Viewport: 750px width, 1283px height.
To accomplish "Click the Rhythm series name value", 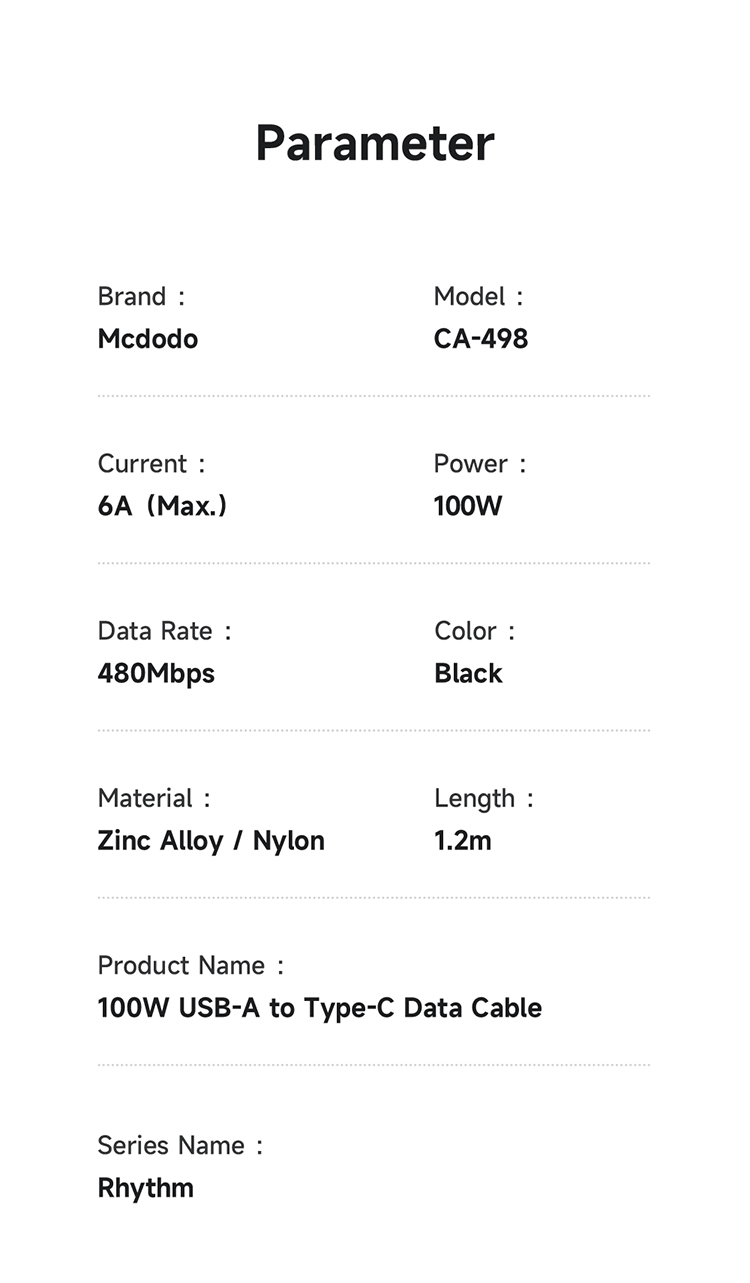I will (x=146, y=1188).
